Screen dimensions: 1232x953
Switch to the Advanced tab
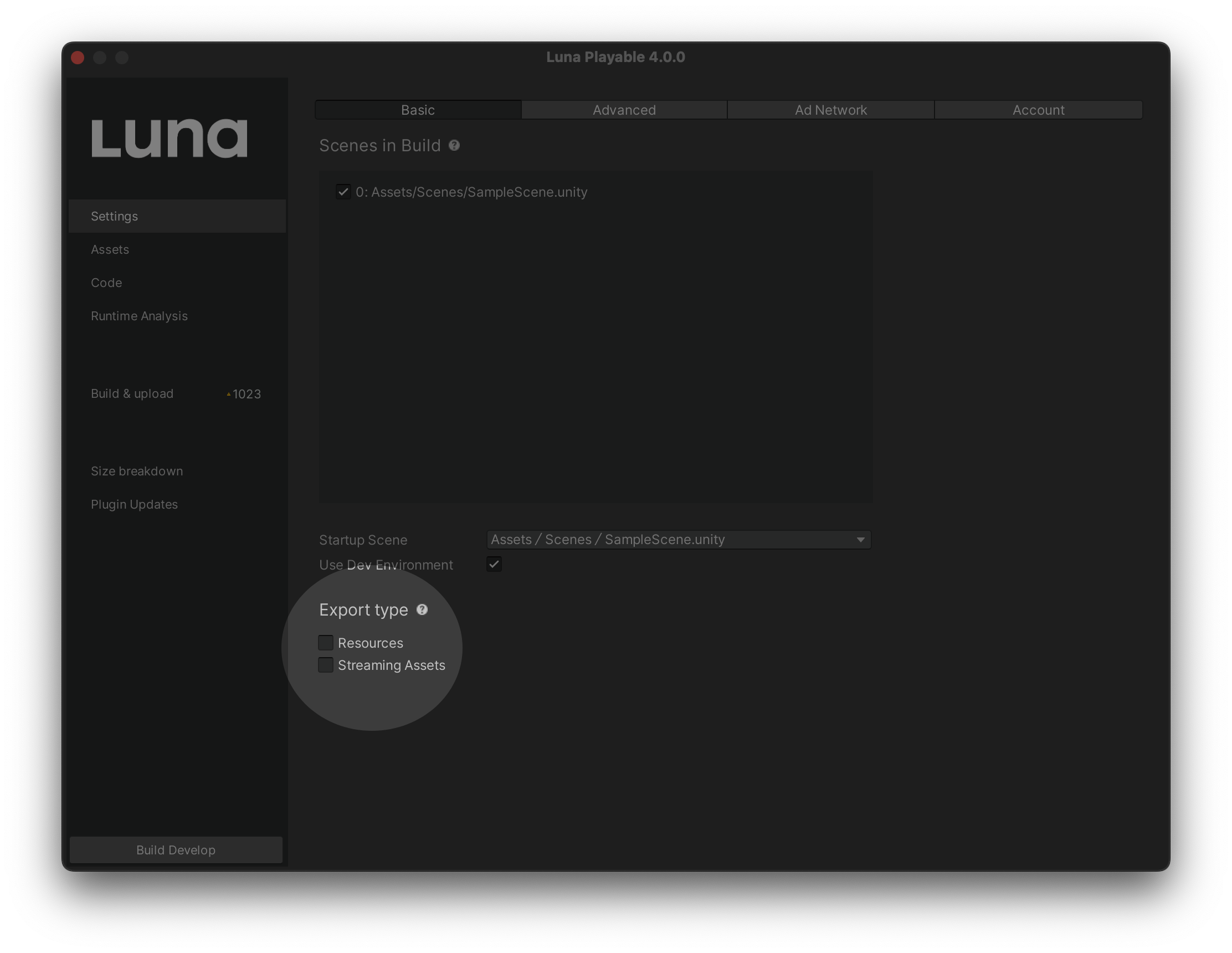(x=623, y=109)
